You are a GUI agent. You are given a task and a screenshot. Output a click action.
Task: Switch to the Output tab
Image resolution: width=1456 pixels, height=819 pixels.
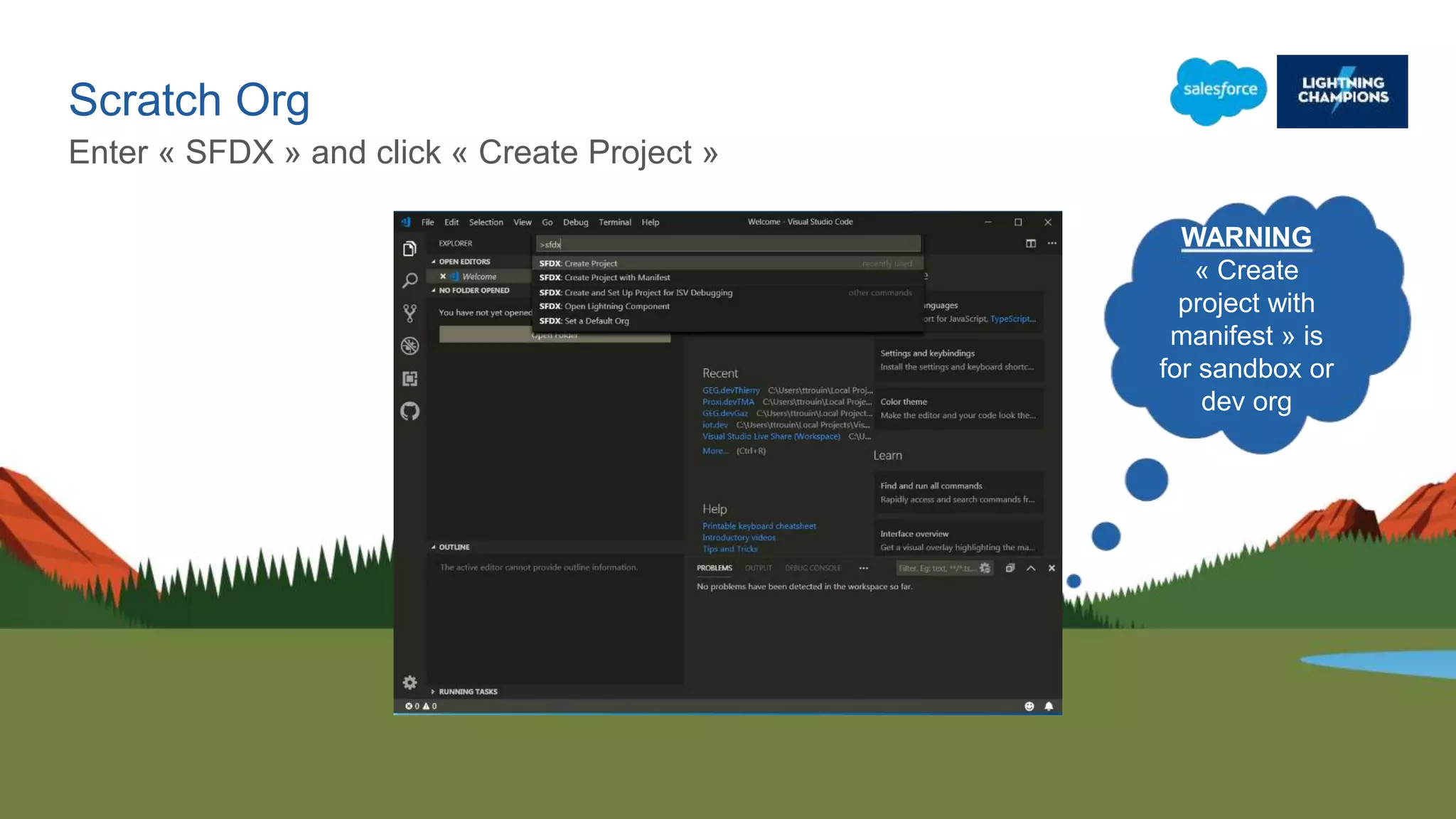click(758, 568)
